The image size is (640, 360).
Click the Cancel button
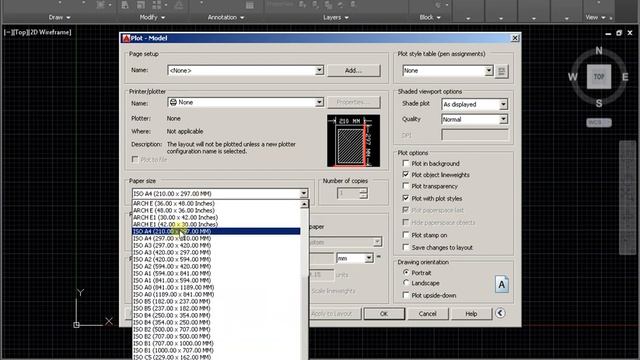(x=427, y=313)
